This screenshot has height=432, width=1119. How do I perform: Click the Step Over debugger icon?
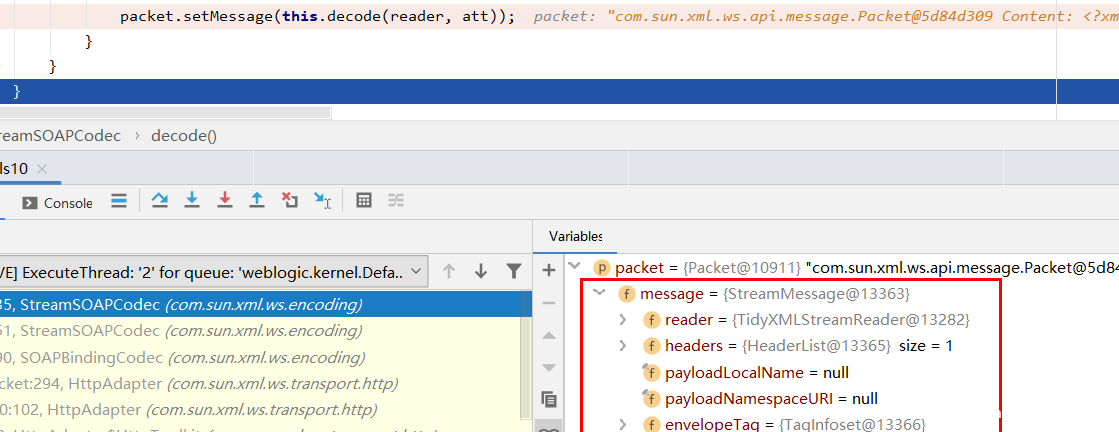(159, 200)
